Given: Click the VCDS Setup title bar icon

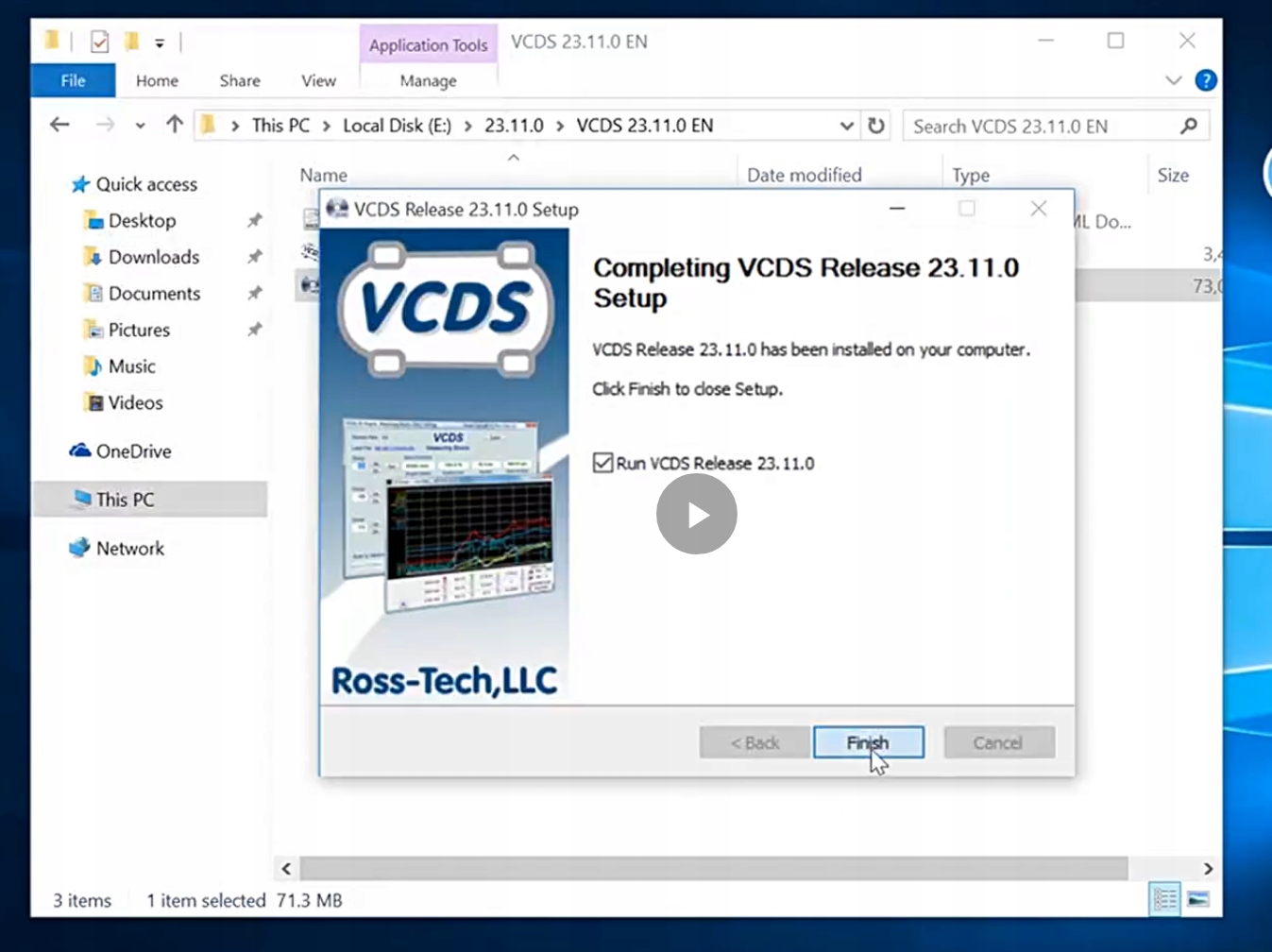Looking at the screenshot, I should click(x=337, y=209).
